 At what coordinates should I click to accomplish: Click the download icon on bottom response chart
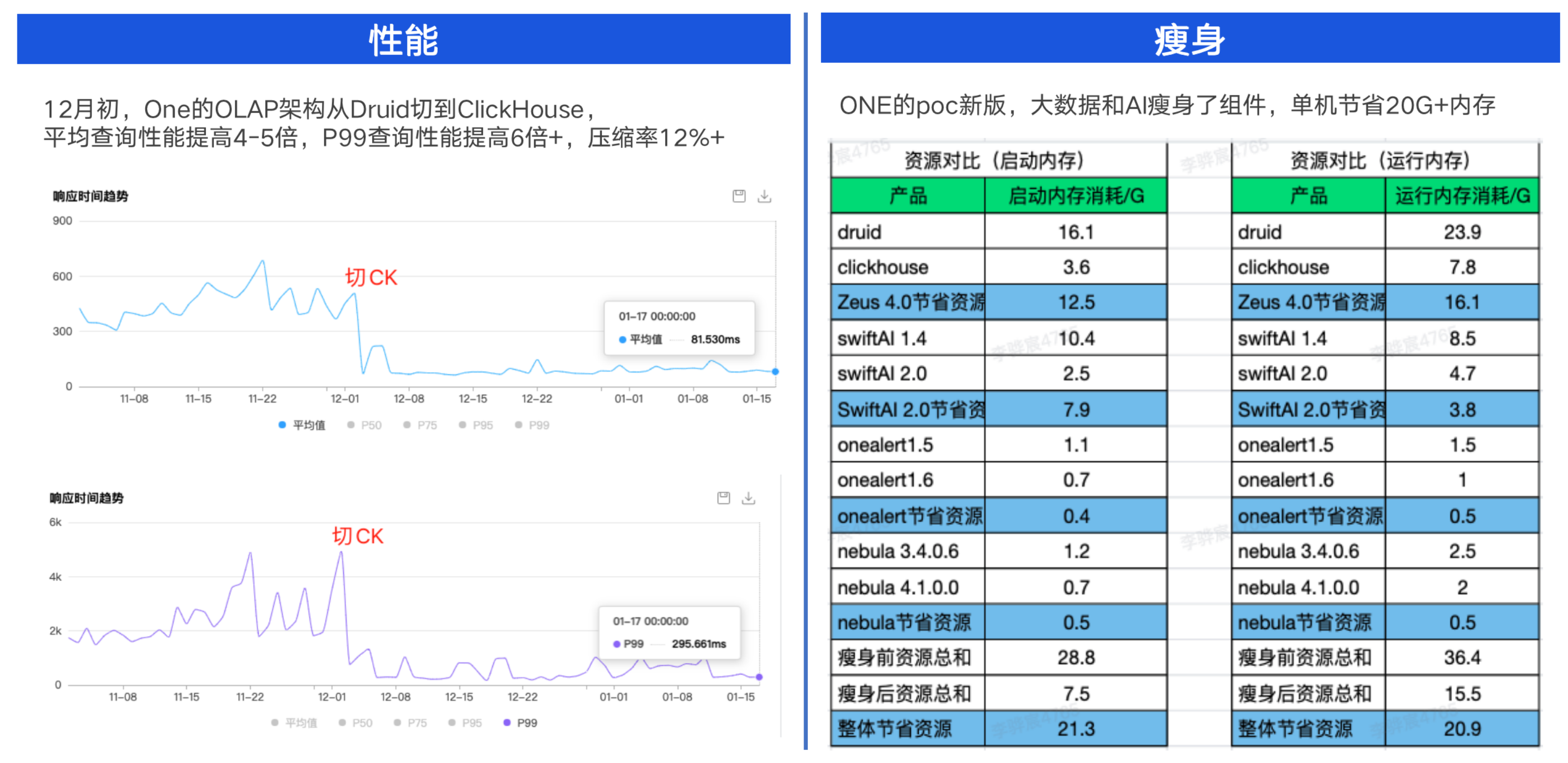pyautogui.click(x=749, y=498)
